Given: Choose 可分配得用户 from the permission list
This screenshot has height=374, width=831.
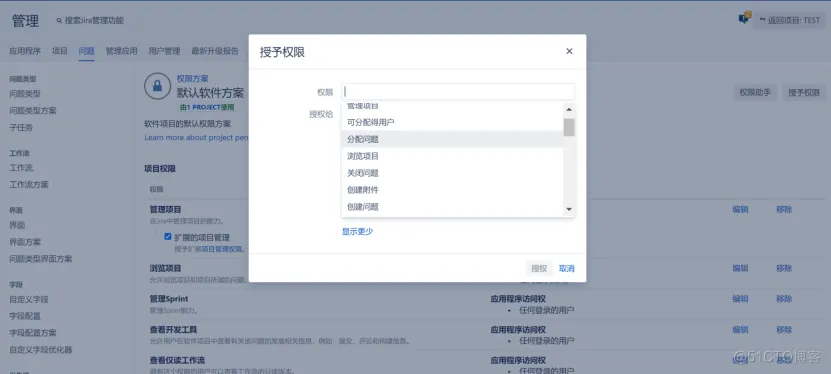Looking at the screenshot, I should (452, 122).
